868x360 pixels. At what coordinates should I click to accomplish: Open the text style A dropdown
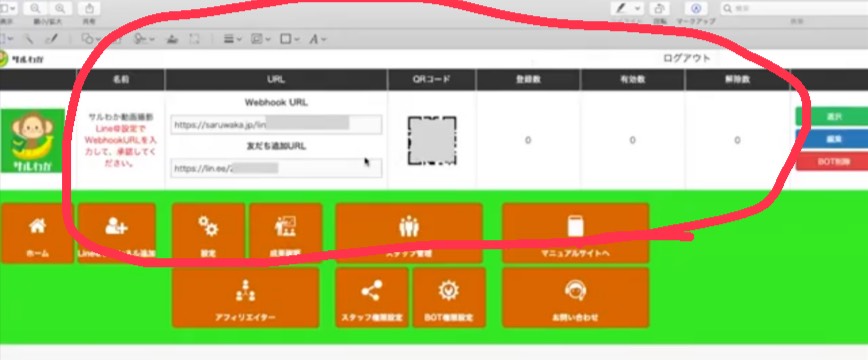click(318, 39)
